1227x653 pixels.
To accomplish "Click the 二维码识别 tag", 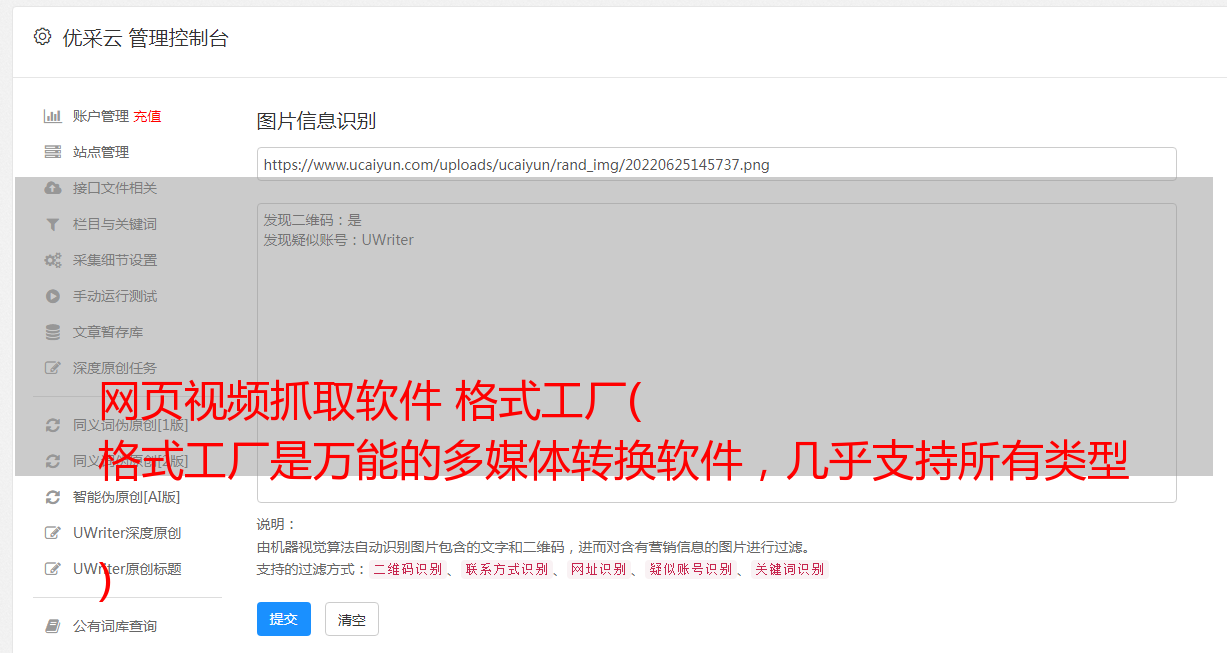I will pyautogui.click(x=407, y=569).
